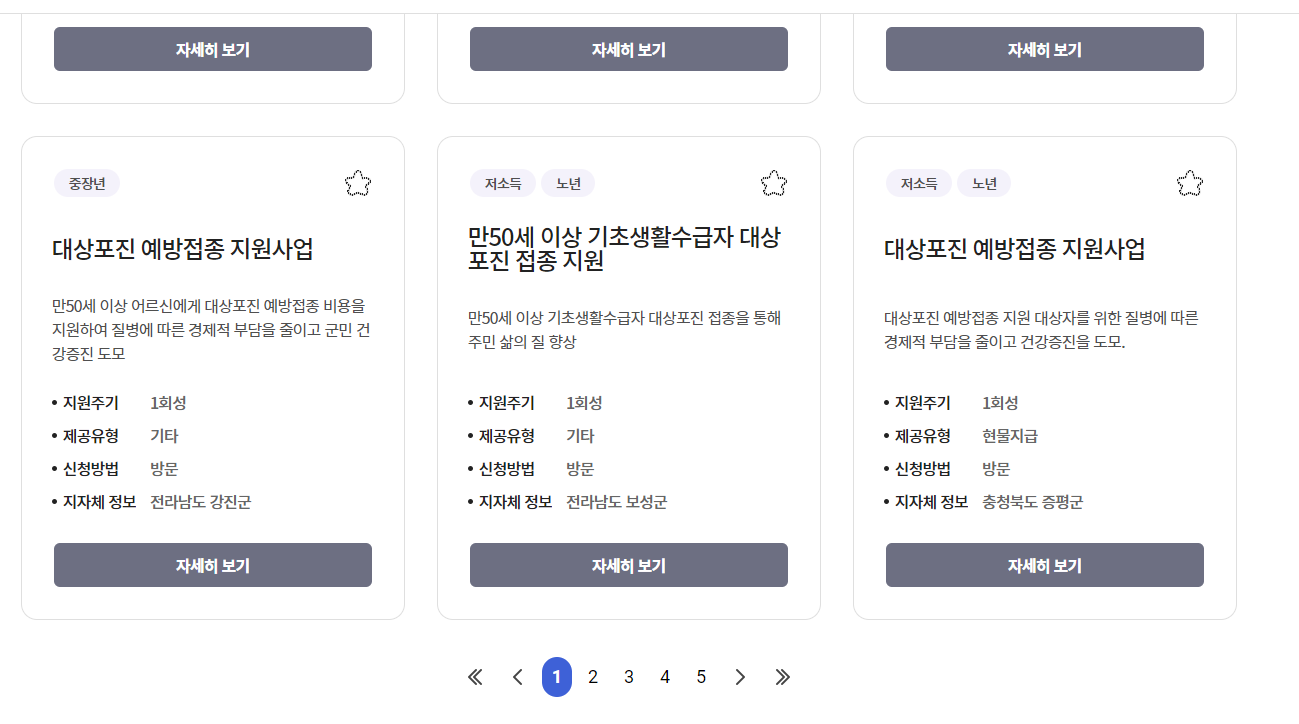Select the 중장년 category tag
1299x724 pixels.
(84, 183)
